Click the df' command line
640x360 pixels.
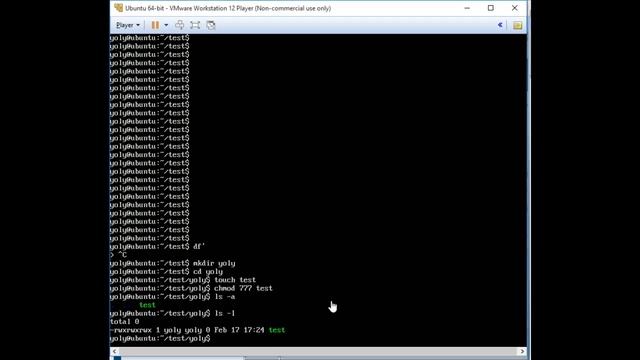coord(157,247)
